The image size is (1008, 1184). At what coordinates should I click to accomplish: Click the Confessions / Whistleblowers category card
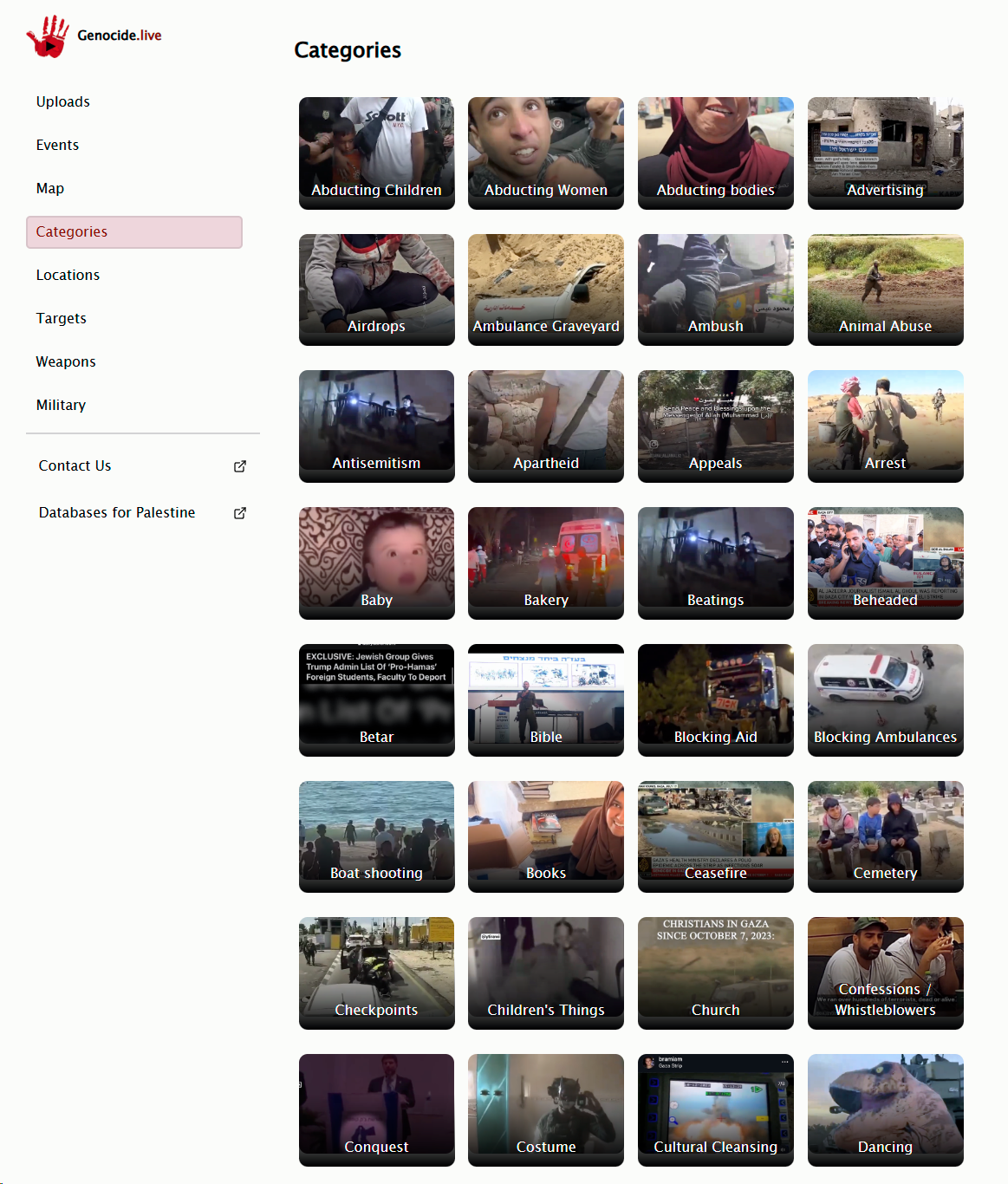coord(885,973)
